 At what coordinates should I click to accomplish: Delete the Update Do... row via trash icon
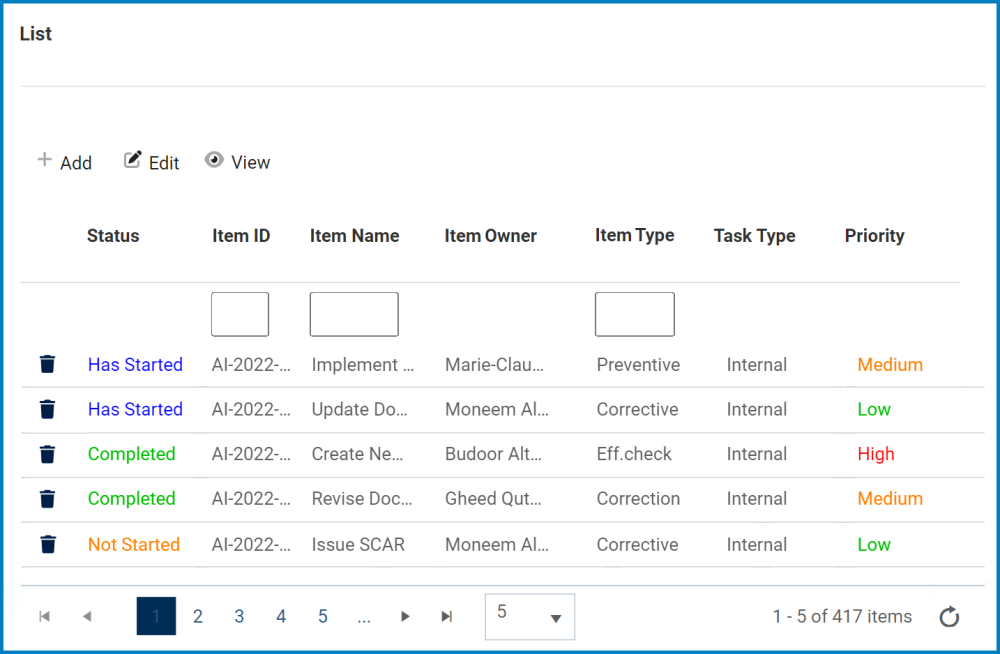(x=47, y=409)
